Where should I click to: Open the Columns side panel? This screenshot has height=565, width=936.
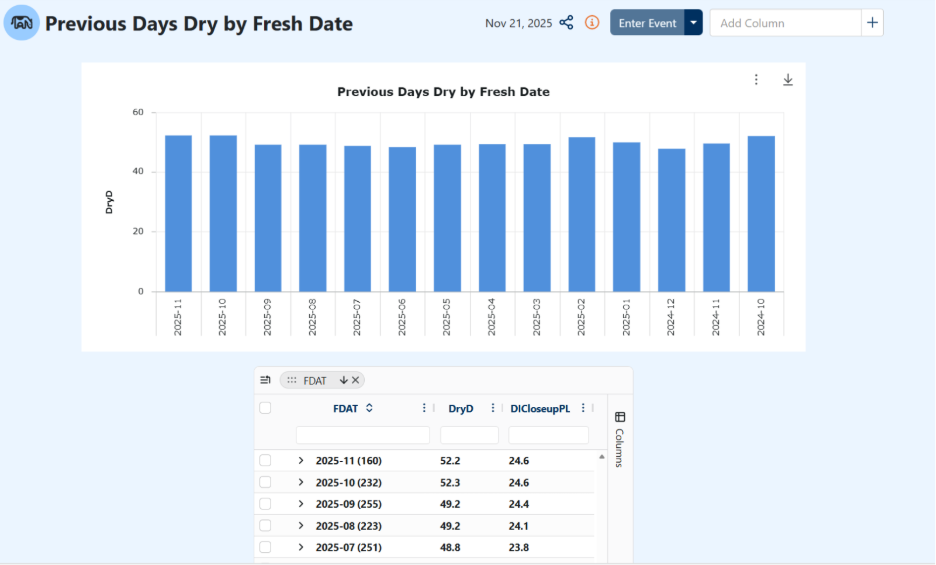(619, 440)
